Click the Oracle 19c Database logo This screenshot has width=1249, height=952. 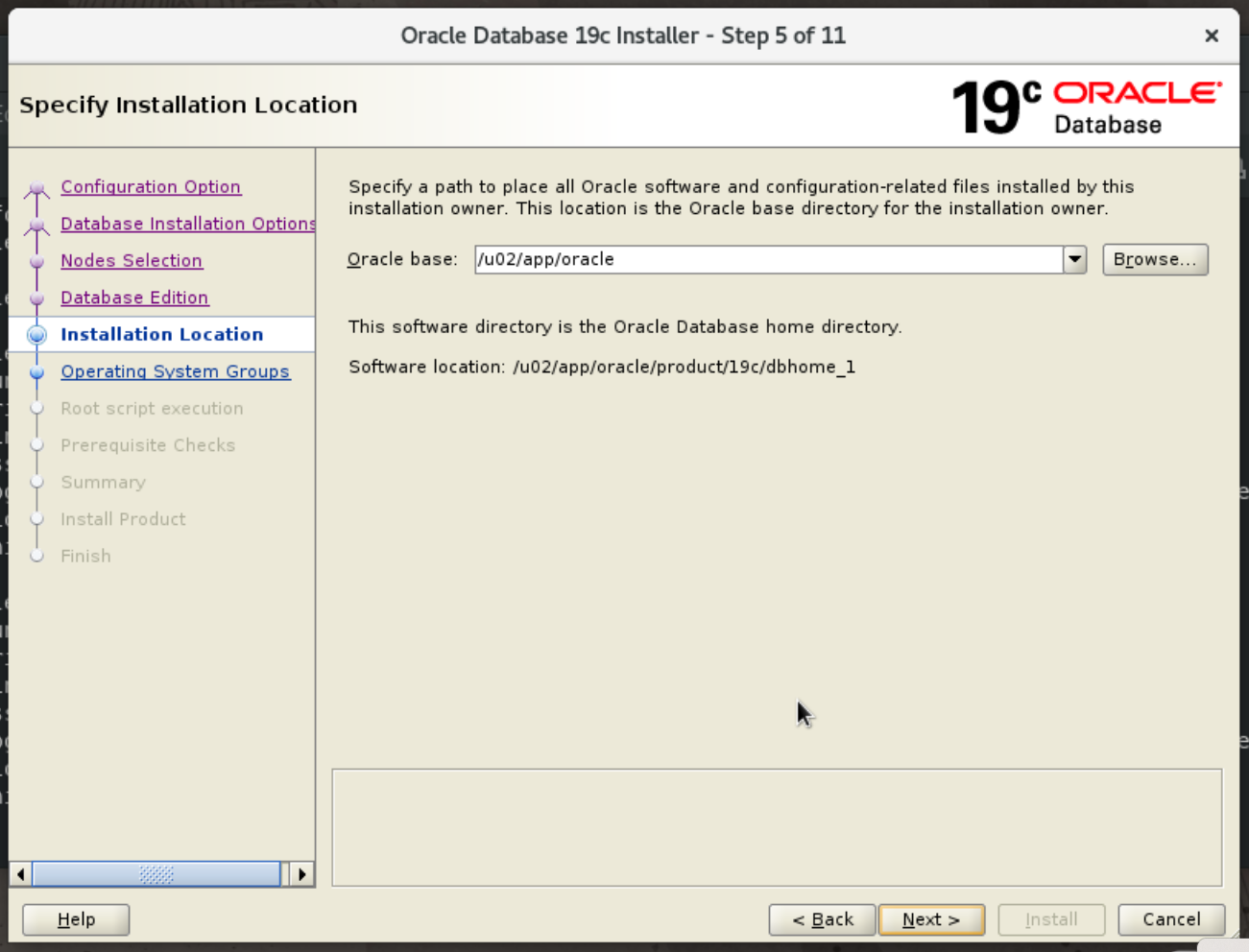point(1086,107)
